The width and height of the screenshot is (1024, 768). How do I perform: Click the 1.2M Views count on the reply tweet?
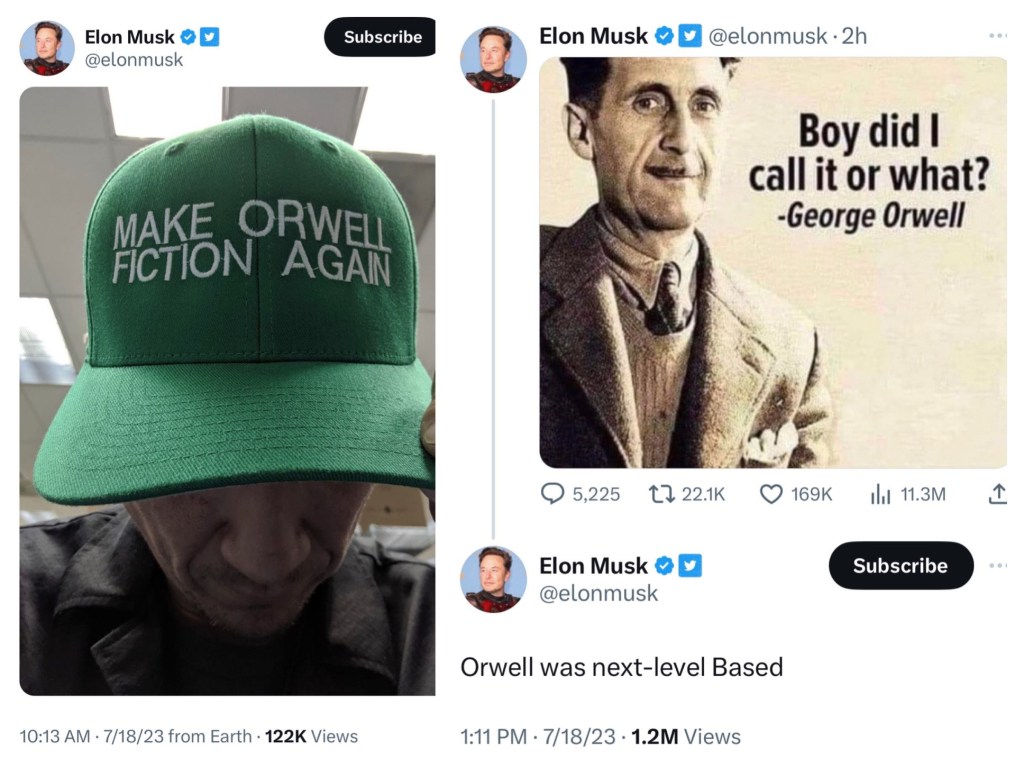686,737
